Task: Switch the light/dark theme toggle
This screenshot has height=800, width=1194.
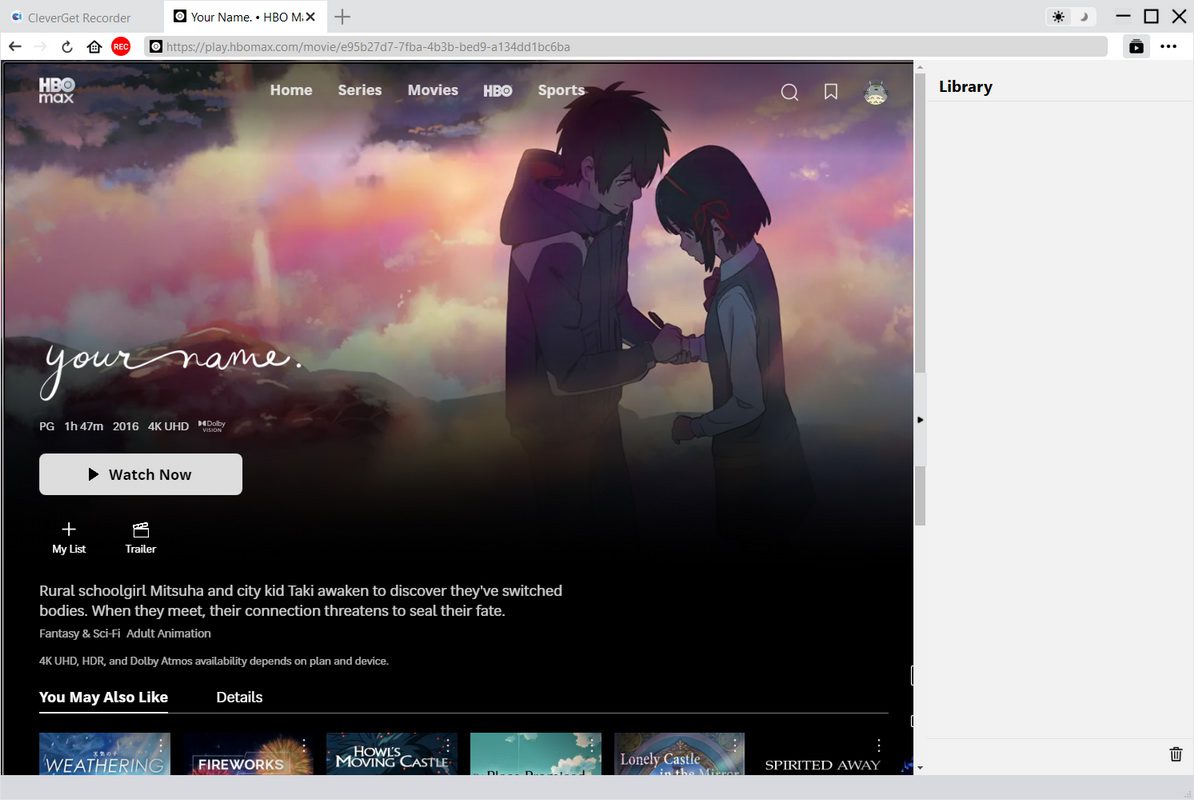Action: (1070, 17)
